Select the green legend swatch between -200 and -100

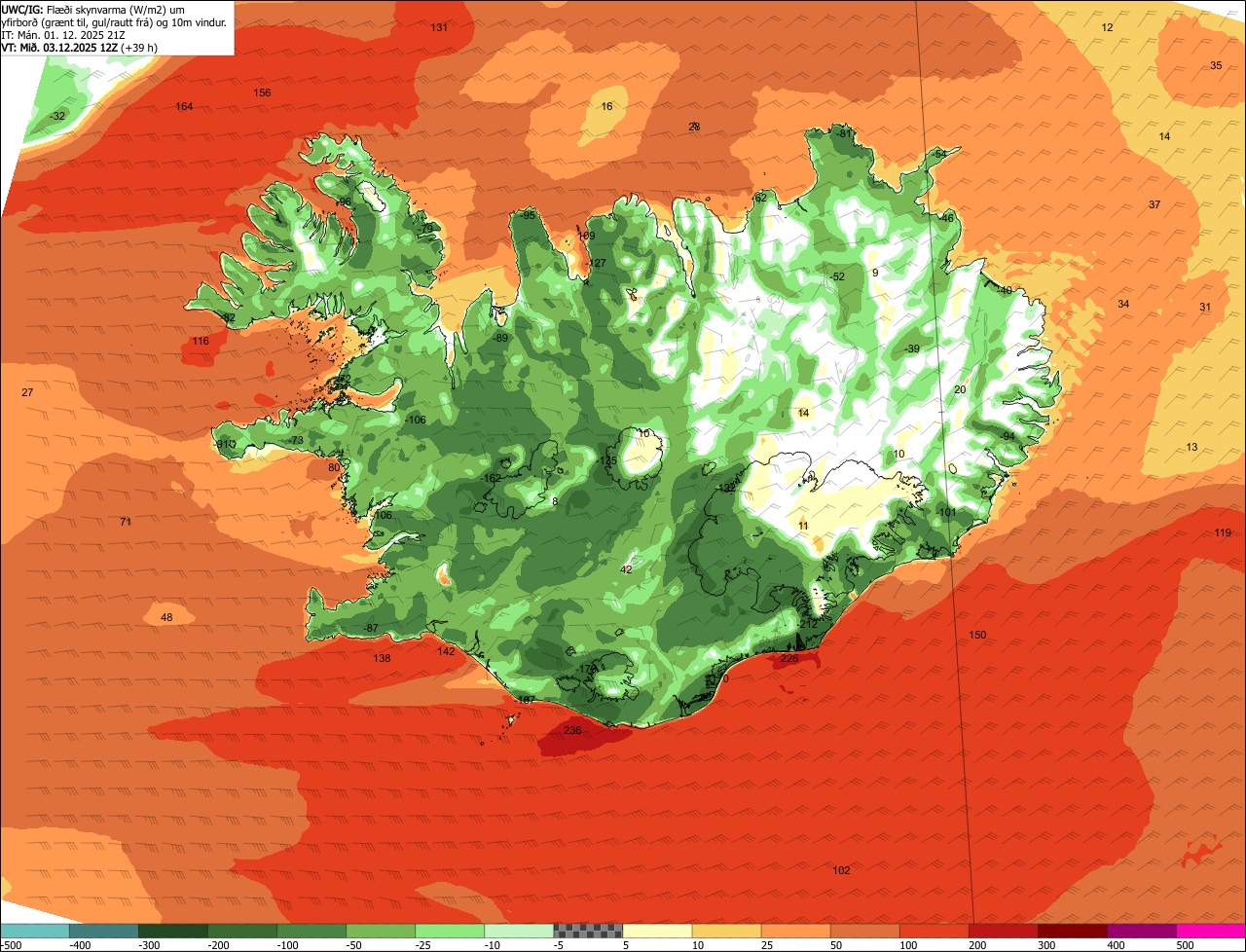(x=241, y=930)
